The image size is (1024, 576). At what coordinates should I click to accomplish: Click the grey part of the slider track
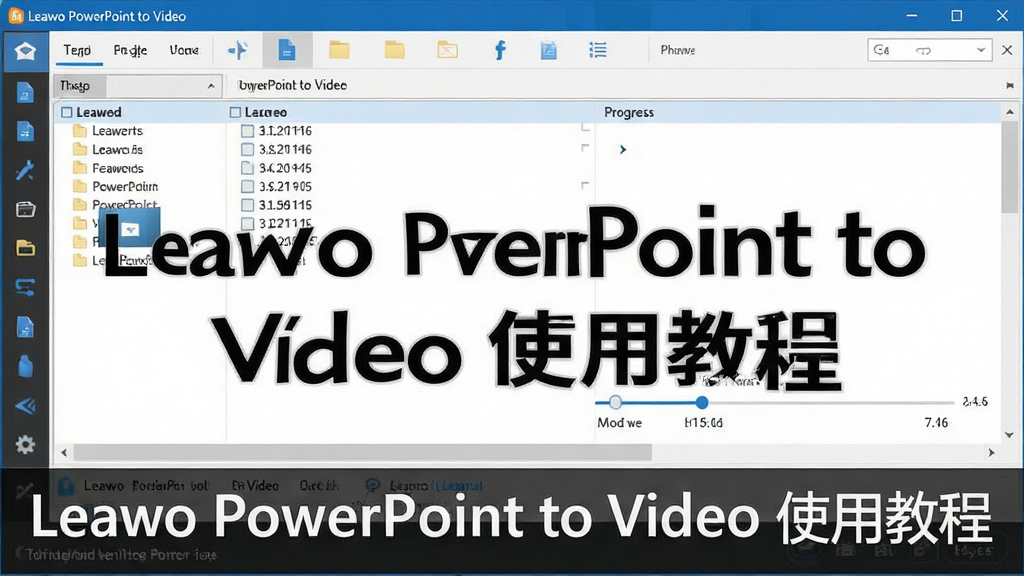point(831,402)
